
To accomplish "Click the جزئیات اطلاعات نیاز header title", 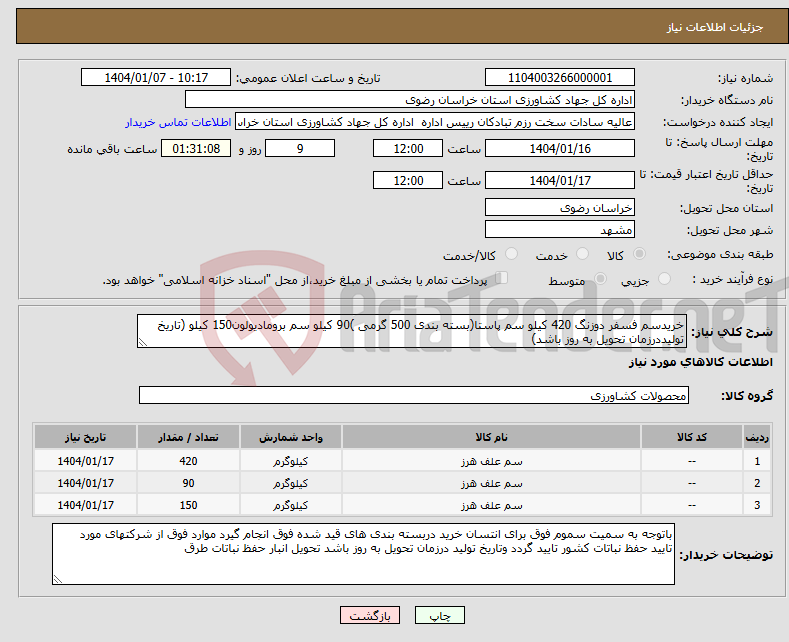I will 715,27.
